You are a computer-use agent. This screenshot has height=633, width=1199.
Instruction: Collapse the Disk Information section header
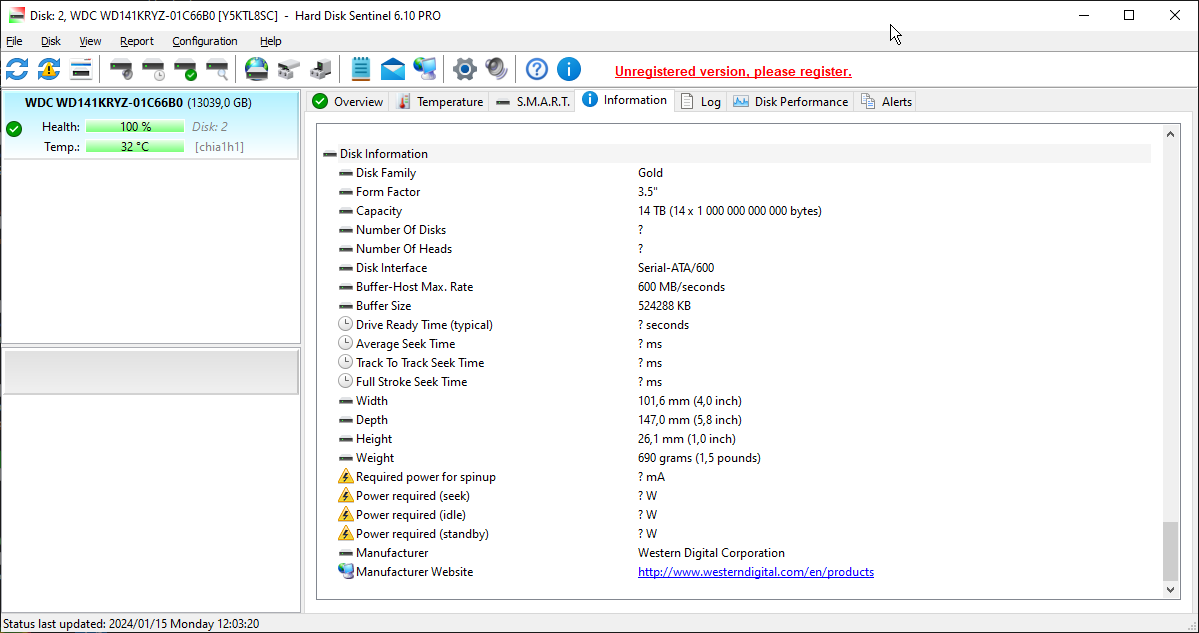pyautogui.click(x=738, y=154)
